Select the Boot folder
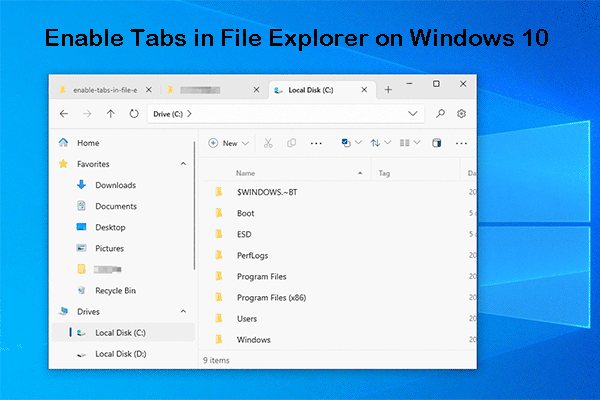Viewport: 600px width, 400px height. tap(245, 213)
